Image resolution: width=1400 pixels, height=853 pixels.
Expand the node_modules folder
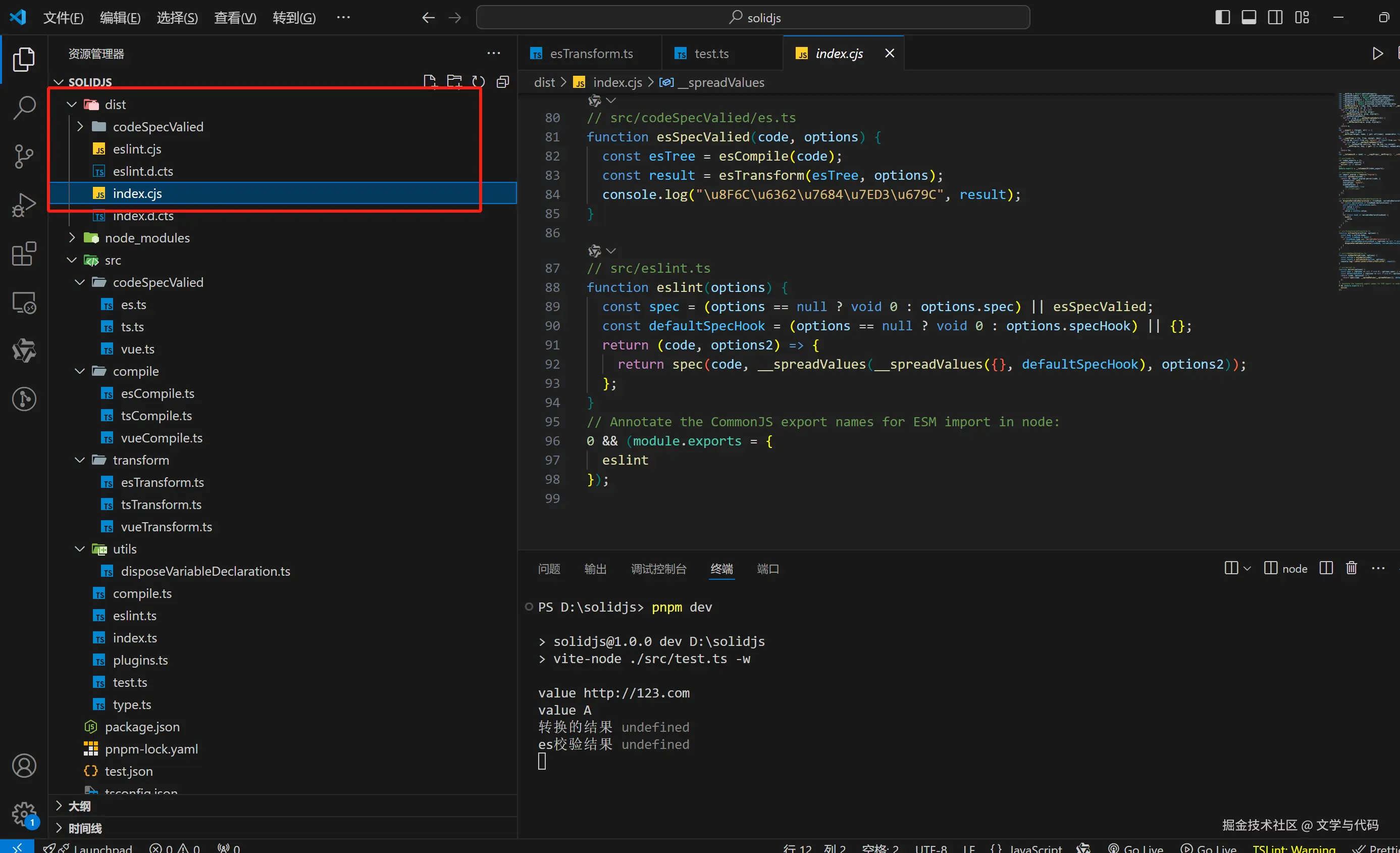pos(146,237)
